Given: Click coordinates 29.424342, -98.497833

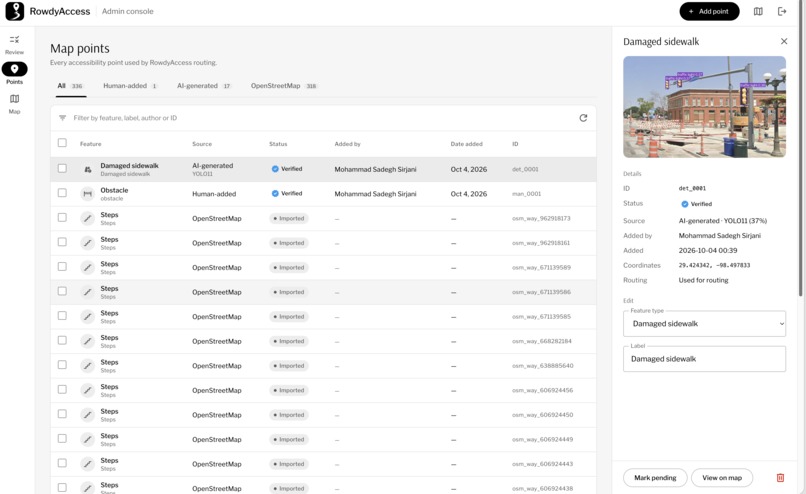Looking at the screenshot, I should 714,265.
